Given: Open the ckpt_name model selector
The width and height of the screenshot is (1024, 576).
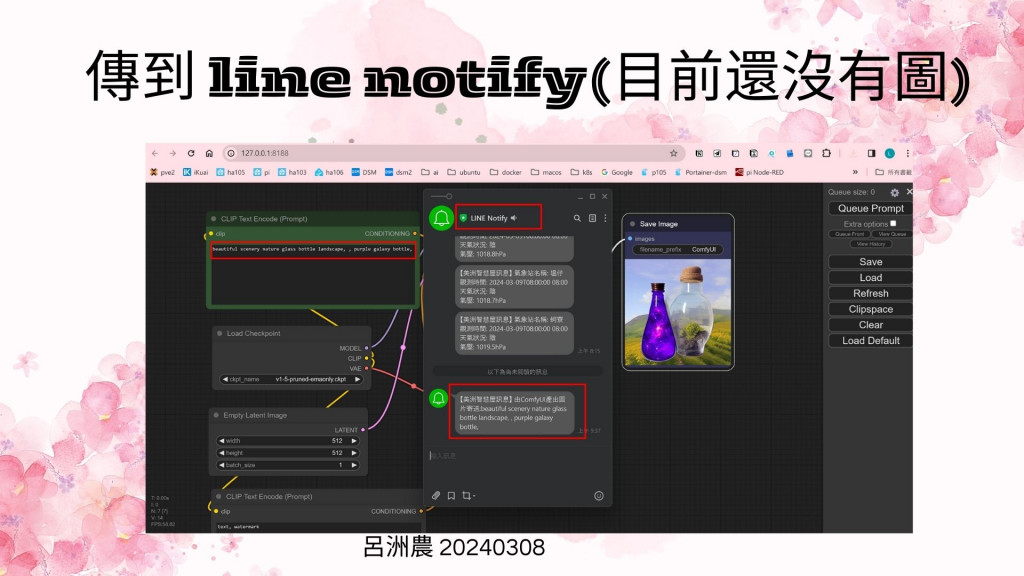Looking at the screenshot, I should tap(291, 379).
